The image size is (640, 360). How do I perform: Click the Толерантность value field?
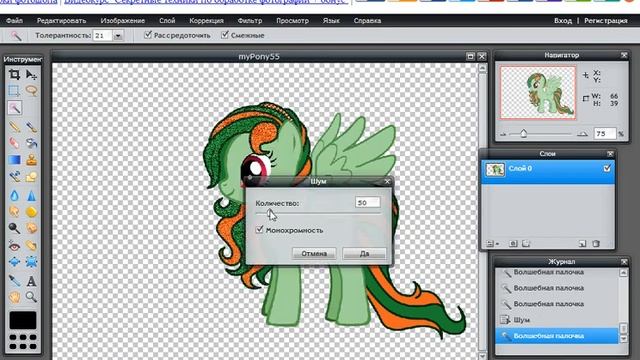[x=102, y=36]
